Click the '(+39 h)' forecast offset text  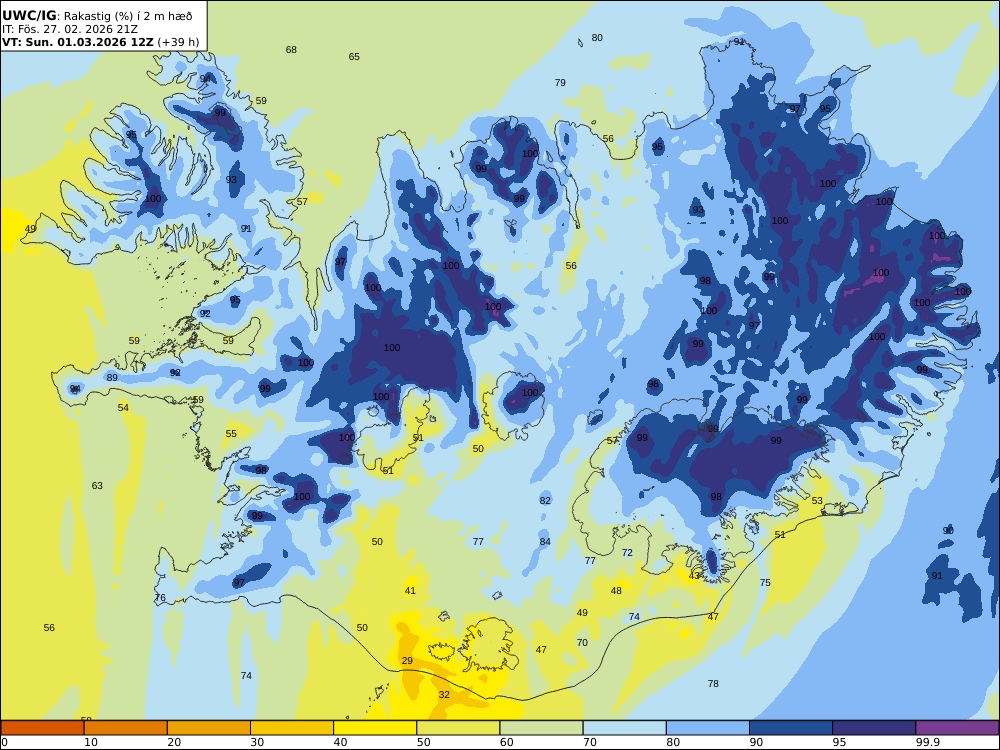coord(178,42)
